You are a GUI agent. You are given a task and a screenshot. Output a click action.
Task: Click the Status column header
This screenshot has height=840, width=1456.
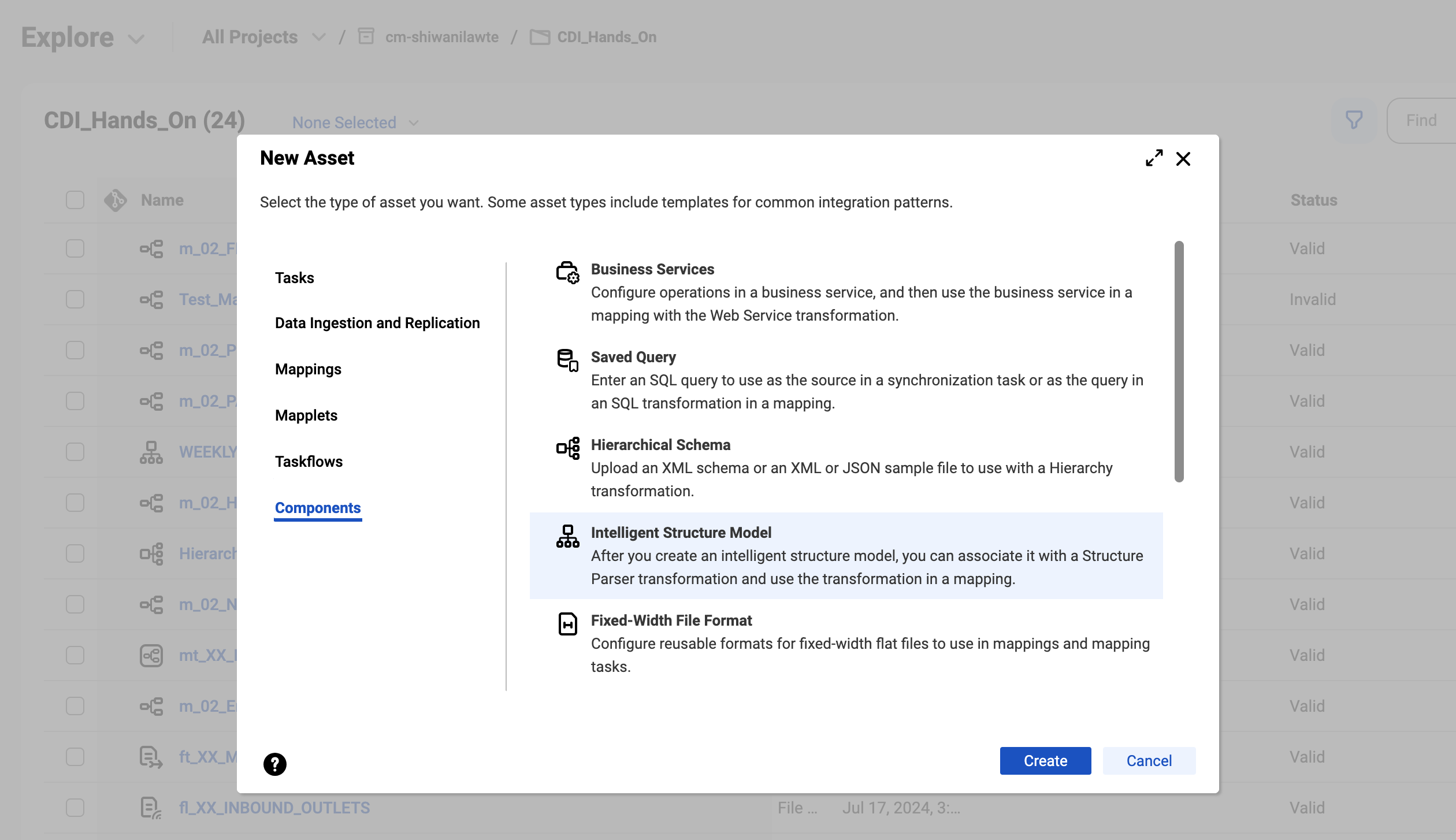1314,200
